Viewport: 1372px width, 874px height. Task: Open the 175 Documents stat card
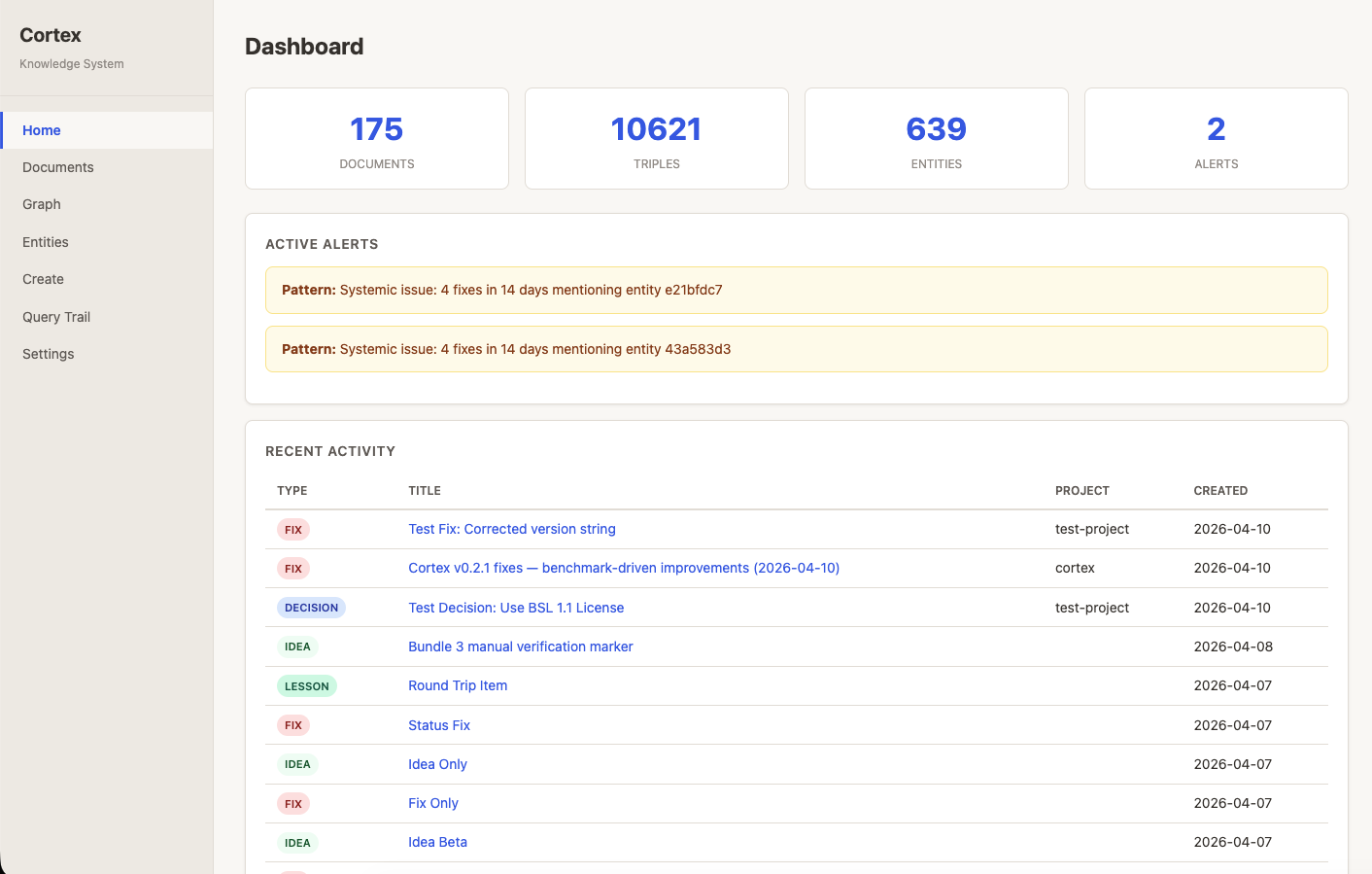click(x=376, y=138)
